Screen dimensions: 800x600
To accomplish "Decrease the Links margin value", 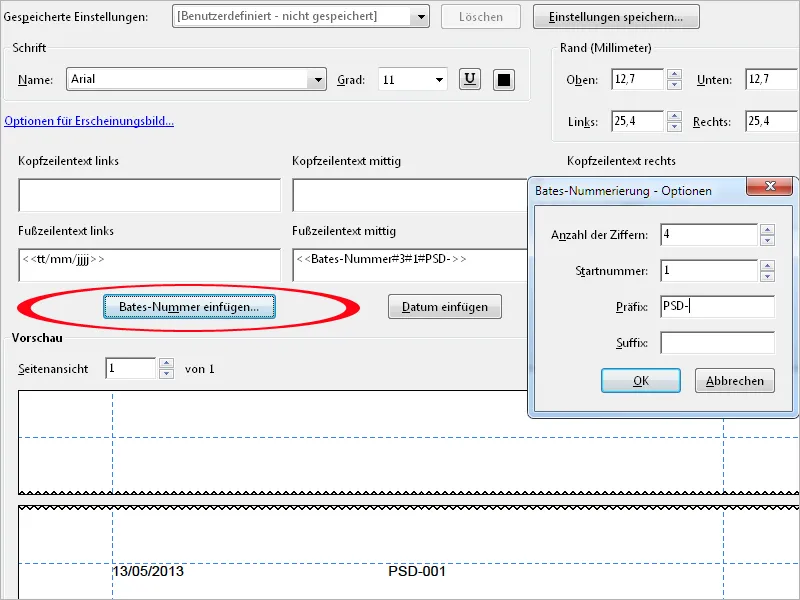I will (674, 127).
